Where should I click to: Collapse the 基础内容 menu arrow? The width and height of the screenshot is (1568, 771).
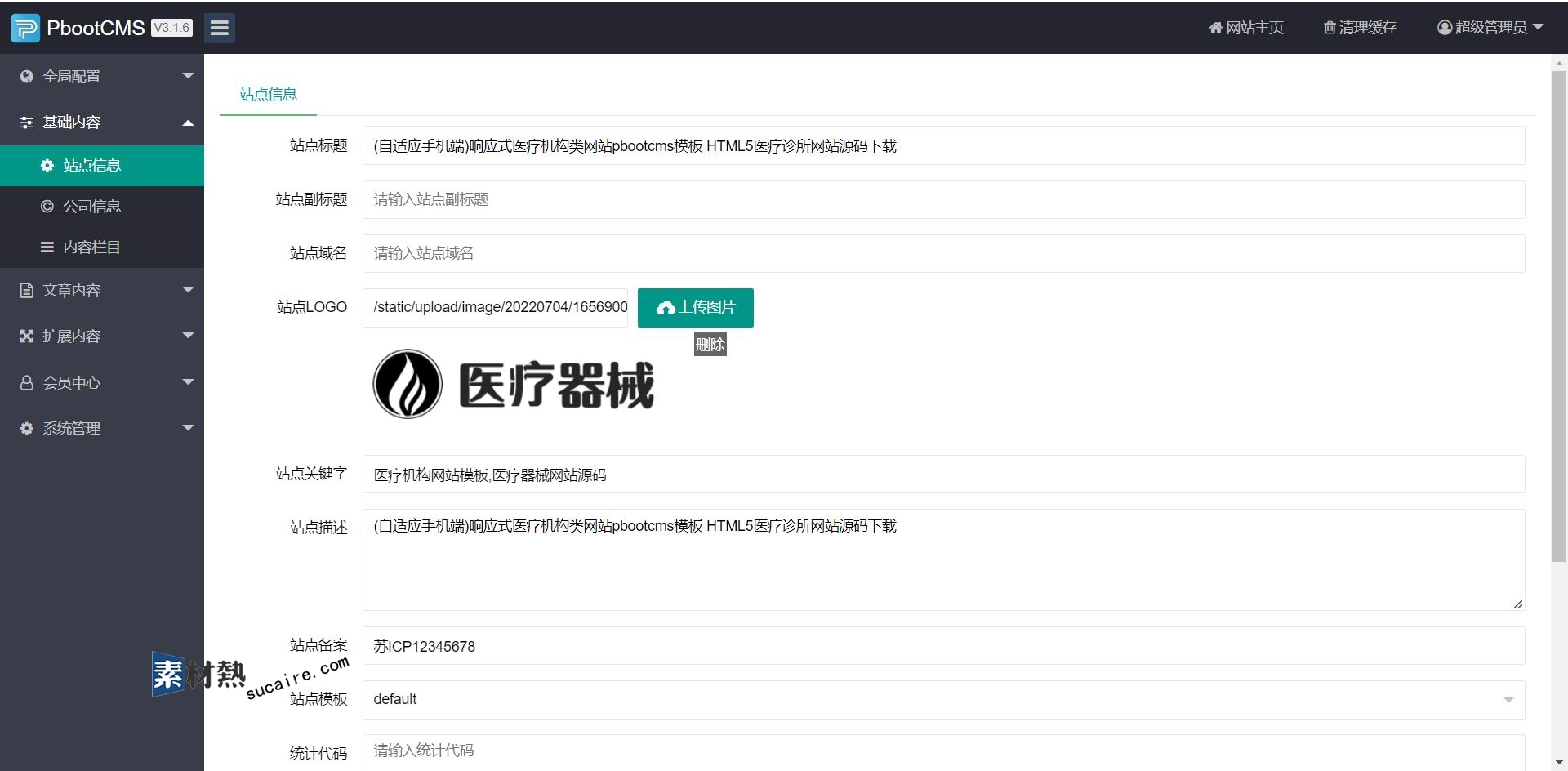(188, 123)
